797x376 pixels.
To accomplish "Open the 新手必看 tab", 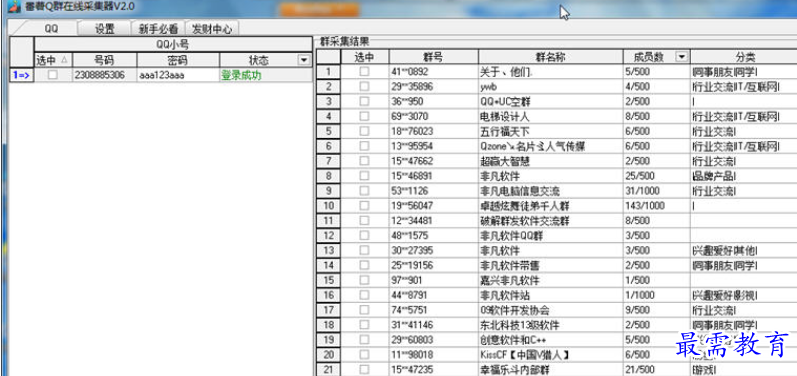I will point(158,29).
